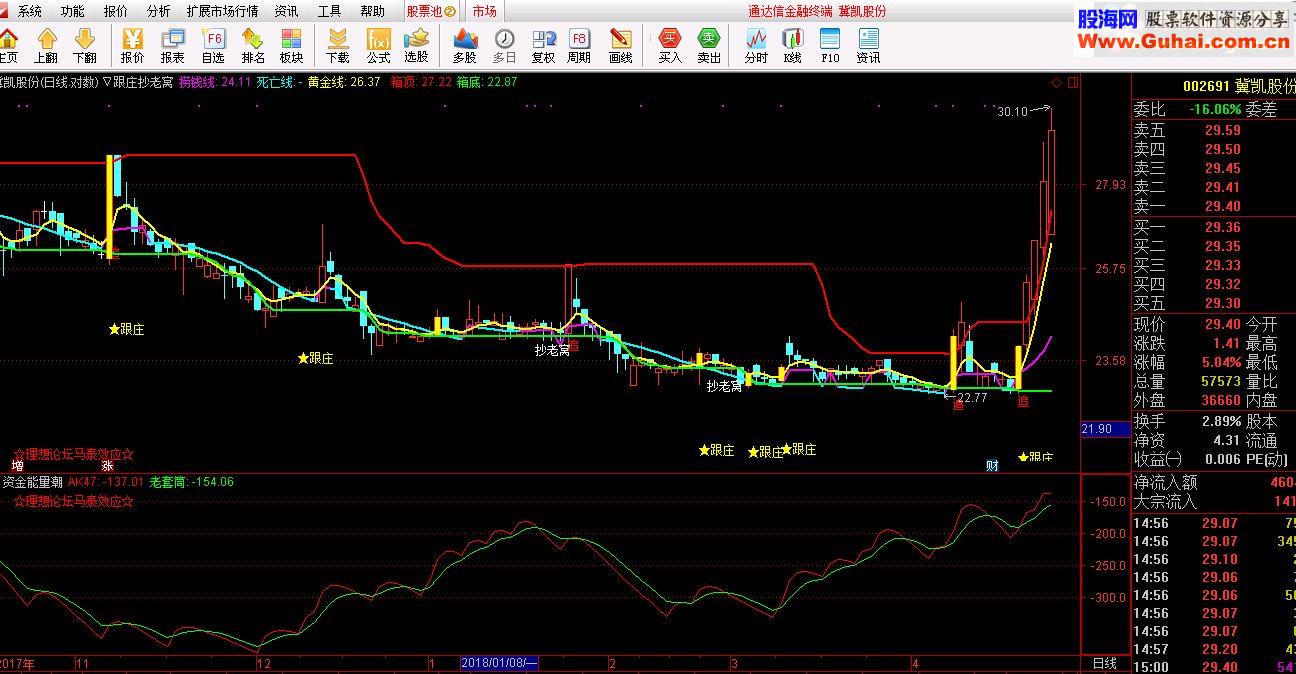Open the 板块 sectors icon
This screenshot has height=674, width=1296.
(291, 46)
